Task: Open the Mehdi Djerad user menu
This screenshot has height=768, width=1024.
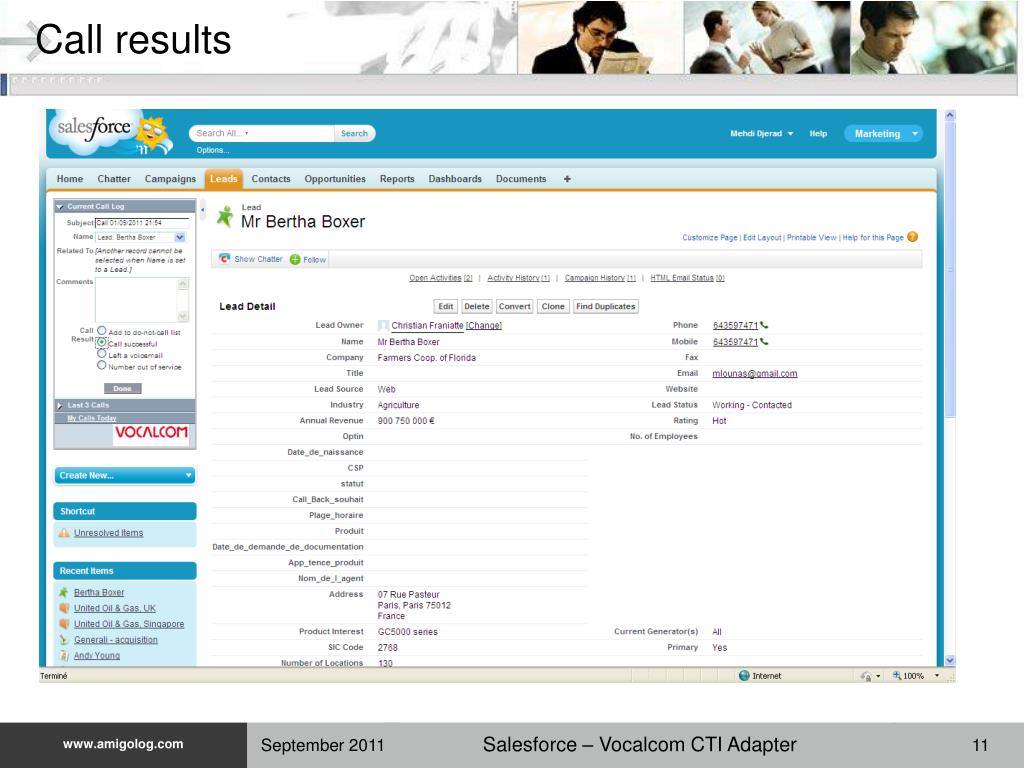Action: tap(761, 133)
